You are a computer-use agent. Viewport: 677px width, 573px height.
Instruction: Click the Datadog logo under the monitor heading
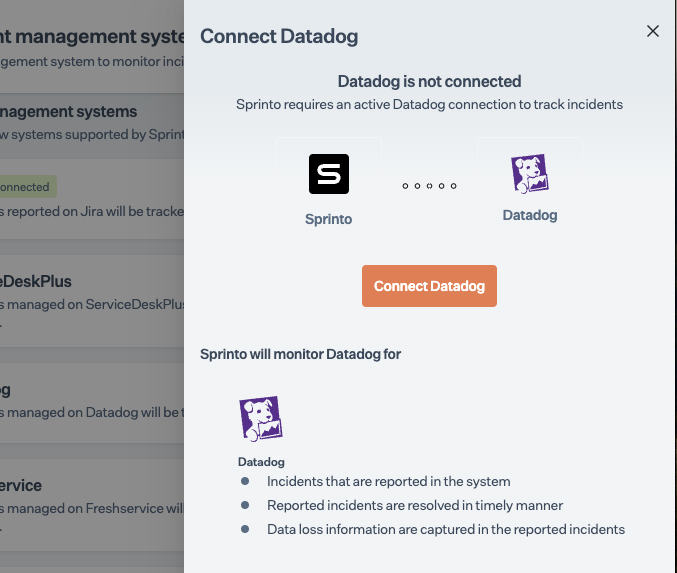(x=261, y=418)
